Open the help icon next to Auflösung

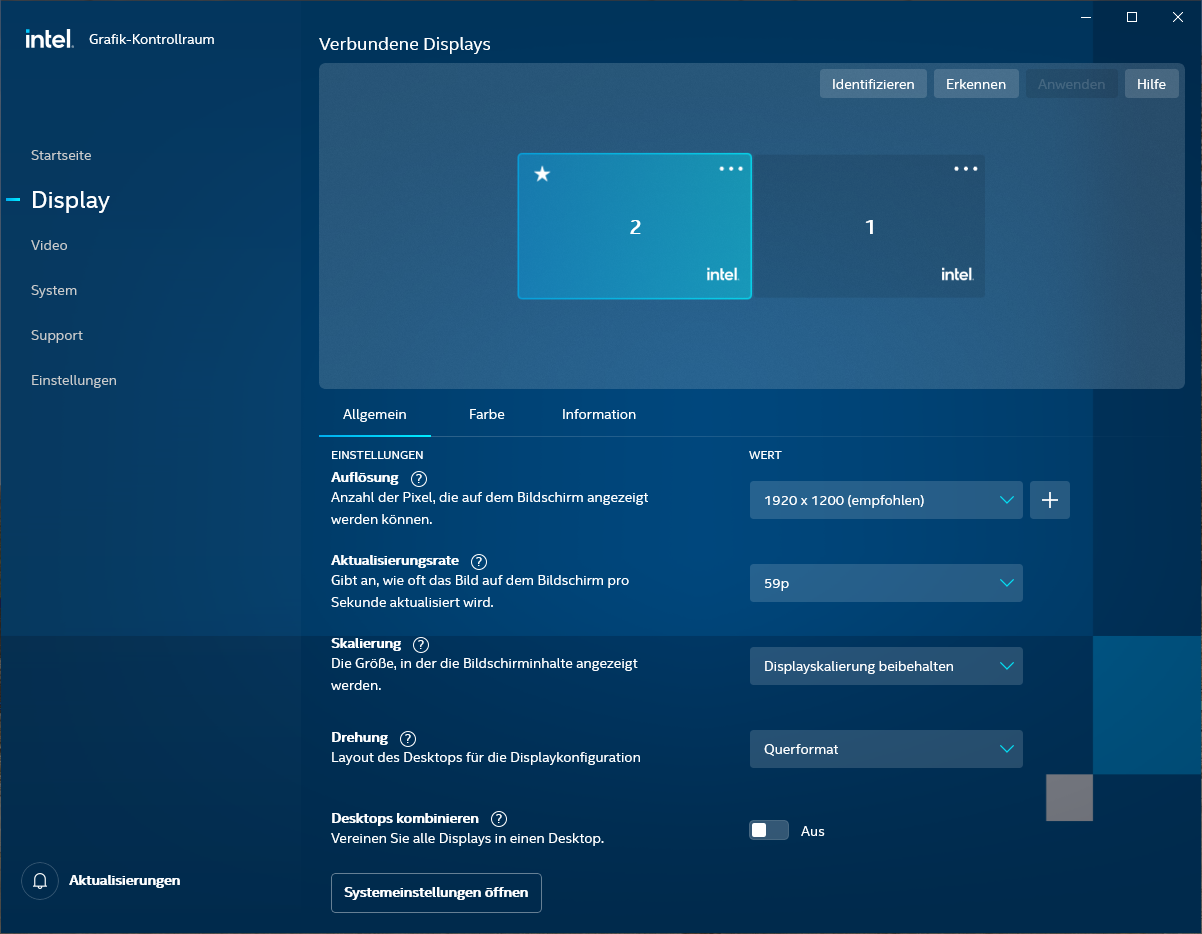419,479
